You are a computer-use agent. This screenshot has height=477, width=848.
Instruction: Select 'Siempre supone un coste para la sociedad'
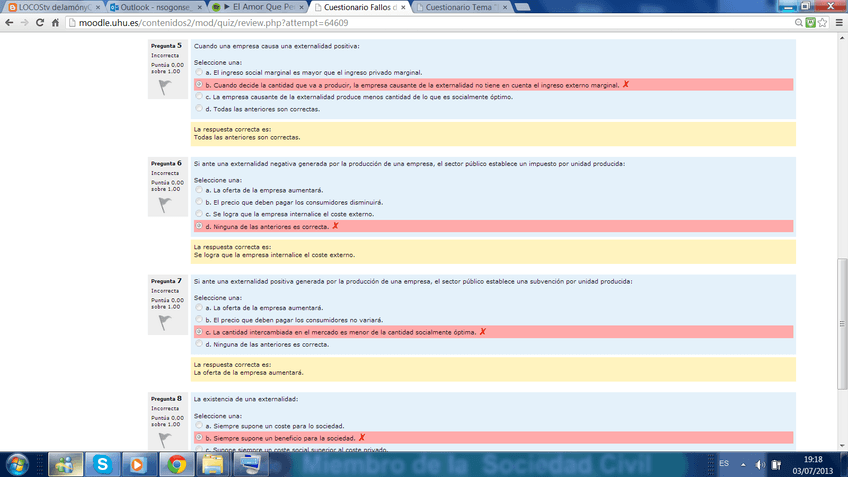(199, 426)
